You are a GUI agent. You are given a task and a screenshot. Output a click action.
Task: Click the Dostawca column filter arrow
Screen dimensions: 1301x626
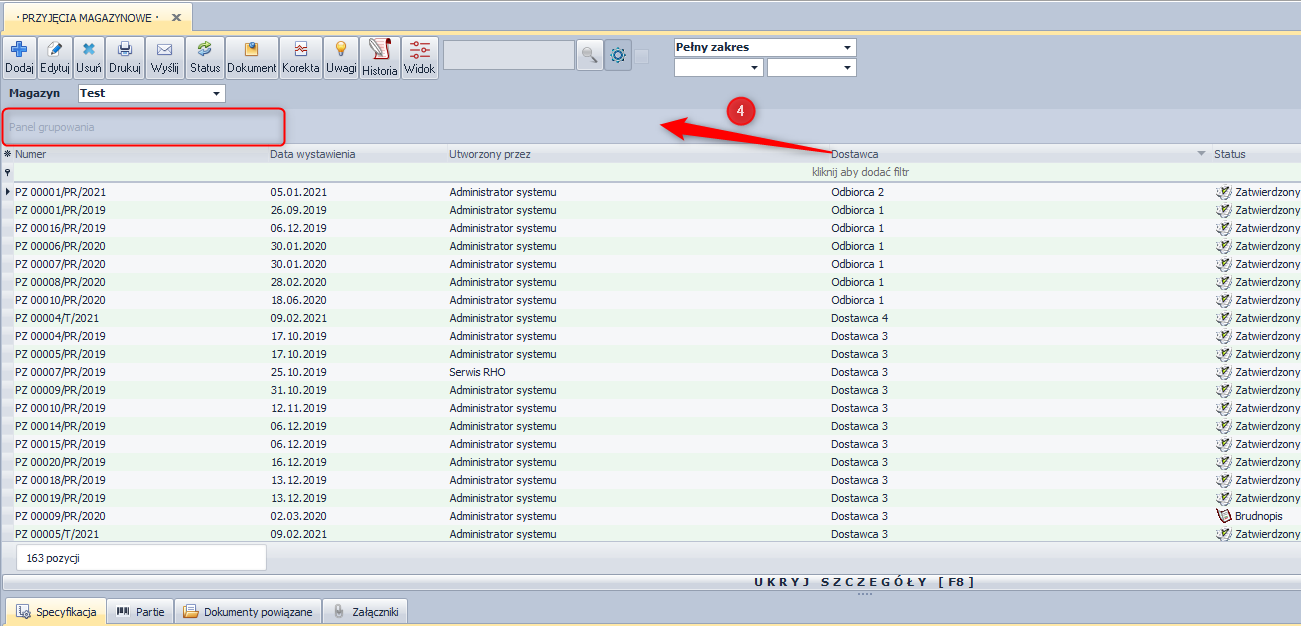point(1201,154)
